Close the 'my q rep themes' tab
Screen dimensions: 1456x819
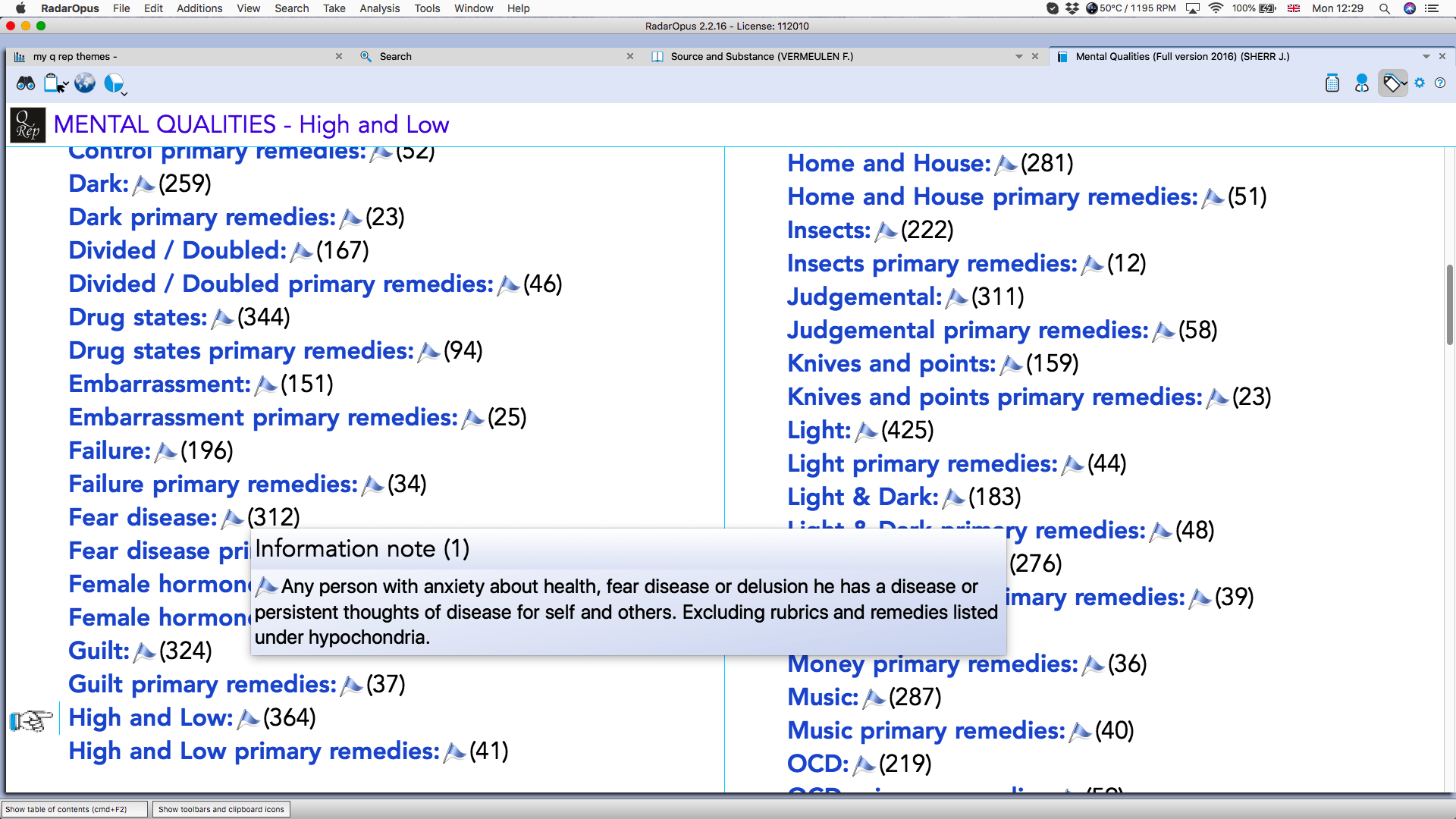(x=339, y=57)
